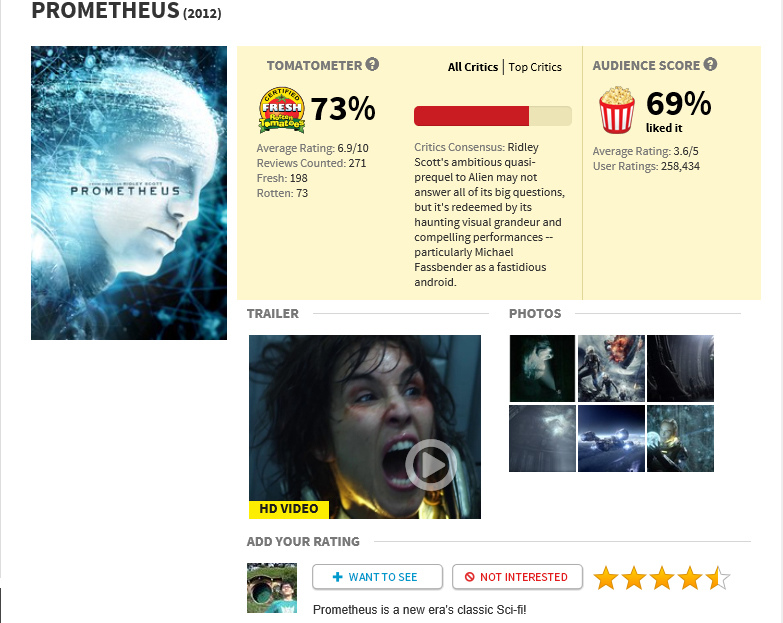Screen dimensions: 783x623
Task: Click the WANT TO SEE button
Action: [378, 577]
